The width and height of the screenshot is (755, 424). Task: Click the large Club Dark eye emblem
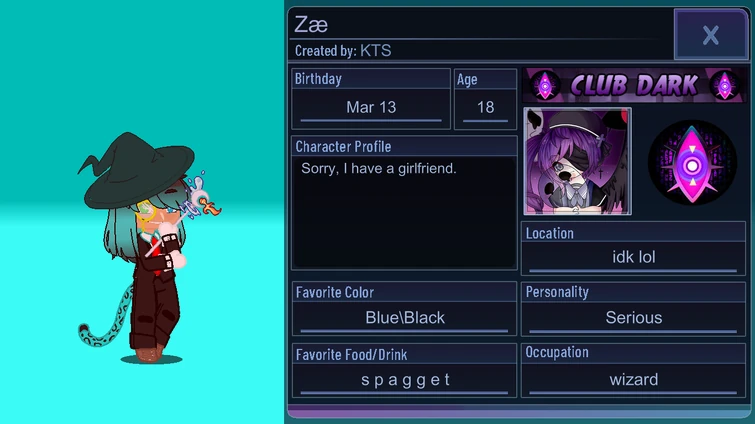tap(692, 163)
